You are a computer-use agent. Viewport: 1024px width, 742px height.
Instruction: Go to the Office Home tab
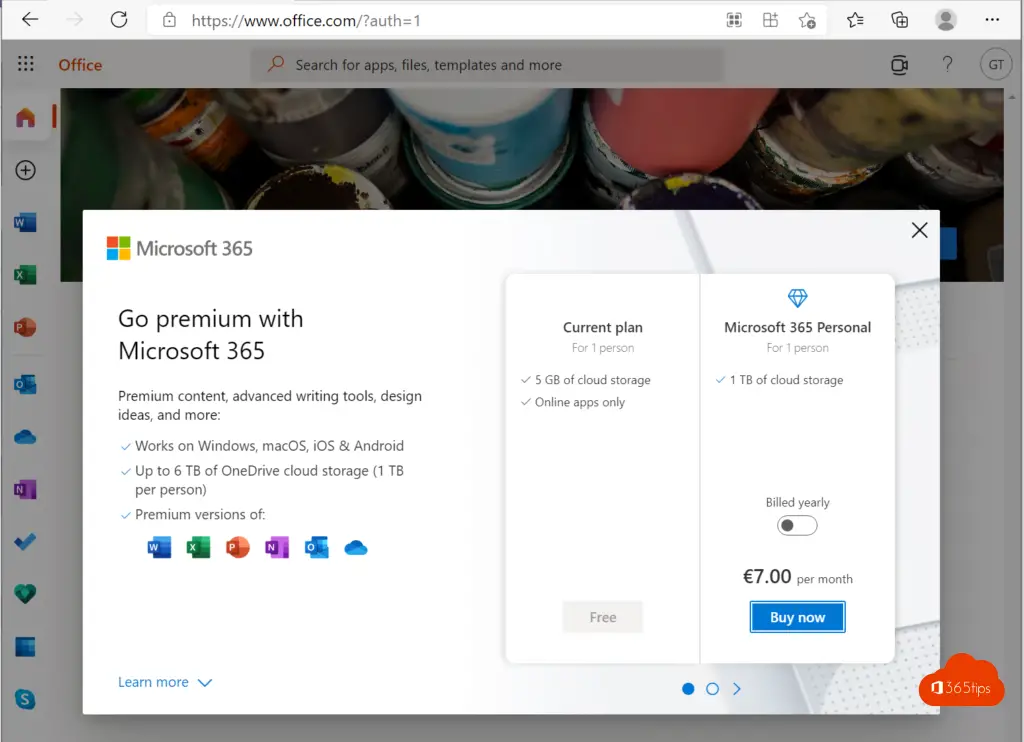click(26, 118)
